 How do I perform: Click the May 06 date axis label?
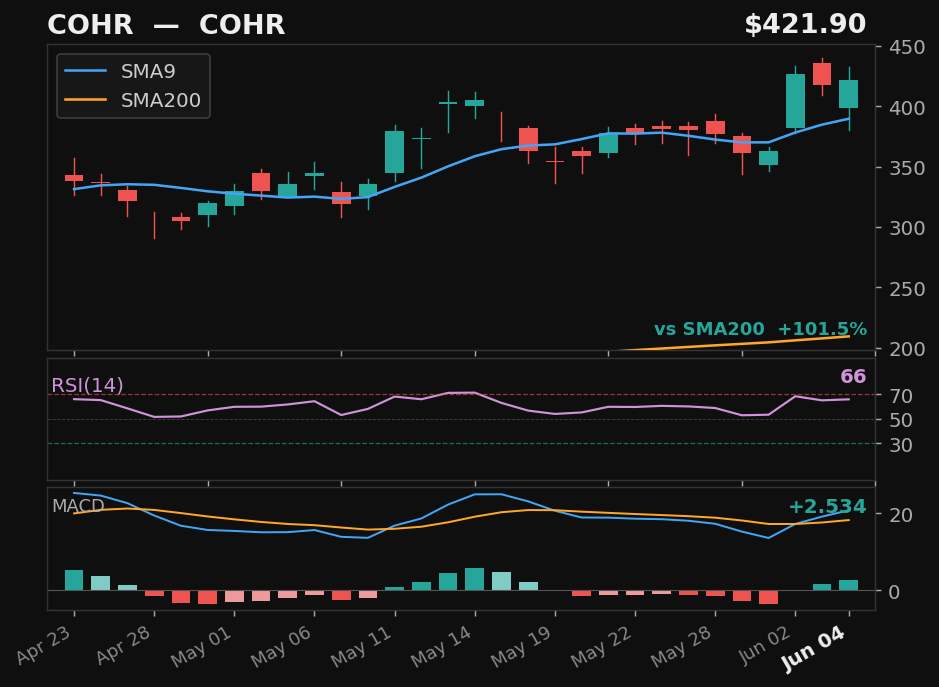[x=282, y=647]
